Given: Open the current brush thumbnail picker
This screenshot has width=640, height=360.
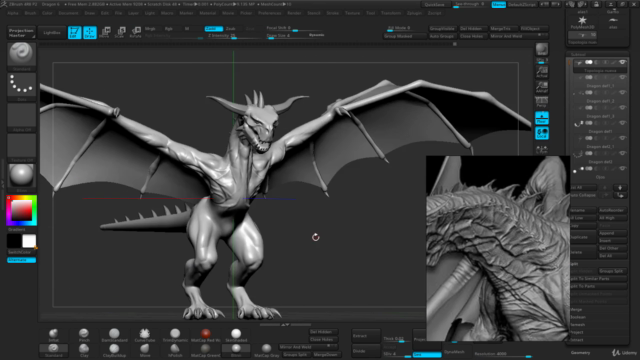Looking at the screenshot, I should 22,54.
